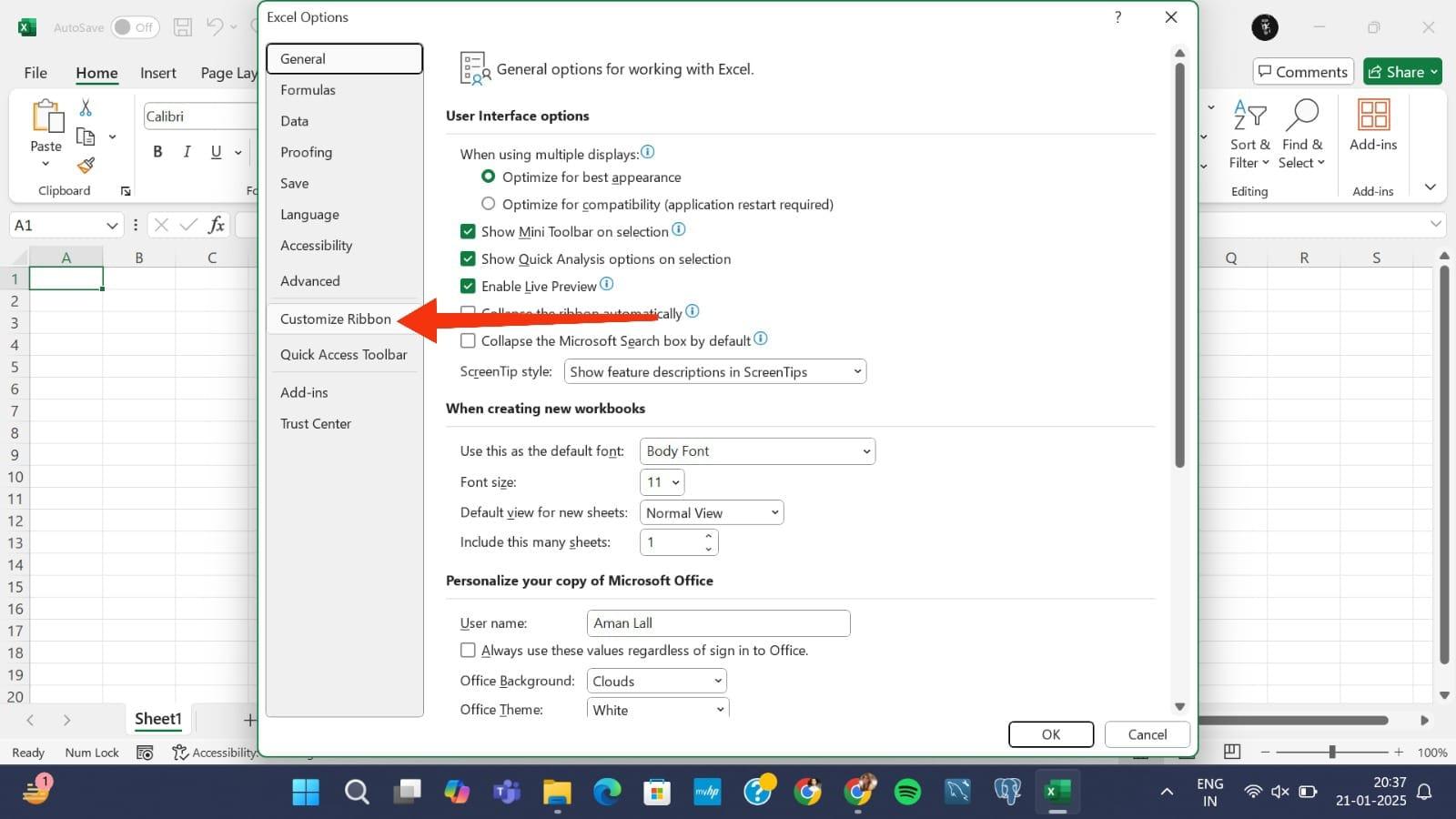Open the Default view for new sheets dropdown
Image resolution: width=1456 pixels, height=819 pixels.
coord(712,512)
